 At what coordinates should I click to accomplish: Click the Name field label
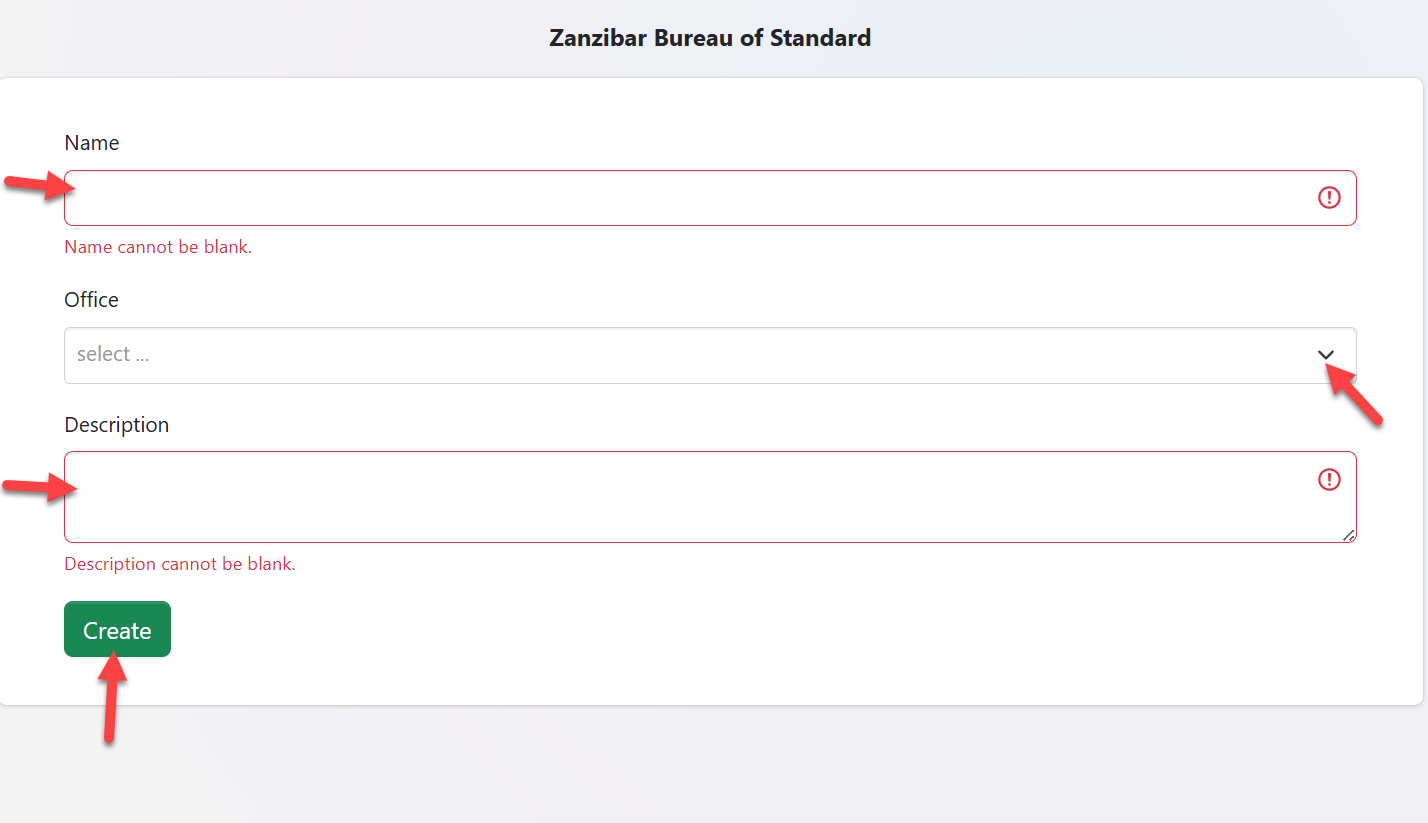point(92,143)
